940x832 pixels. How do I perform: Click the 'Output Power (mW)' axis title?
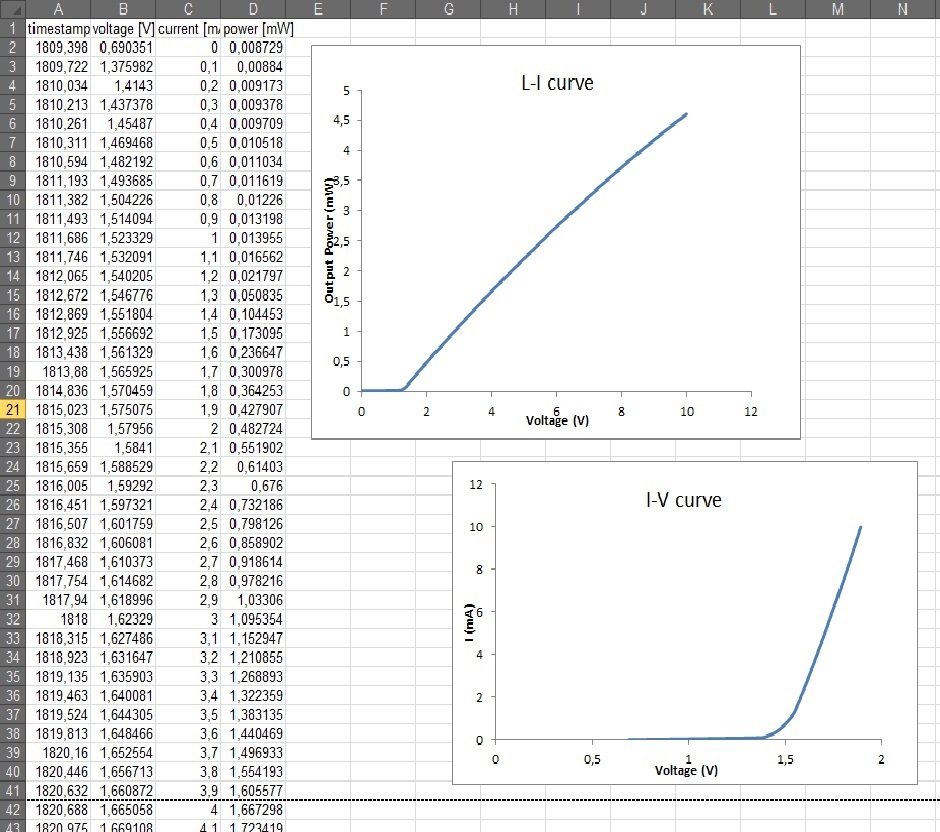point(329,240)
